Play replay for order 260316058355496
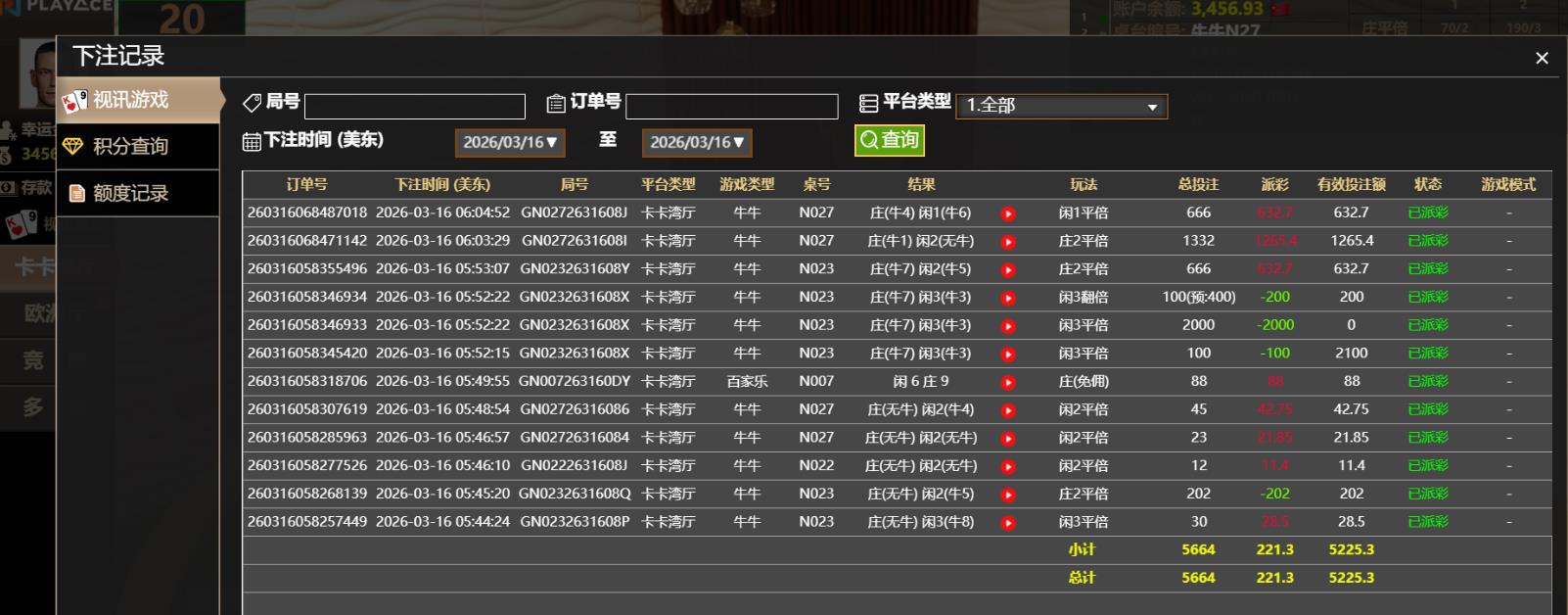The height and width of the screenshot is (615, 1568). tap(1008, 270)
